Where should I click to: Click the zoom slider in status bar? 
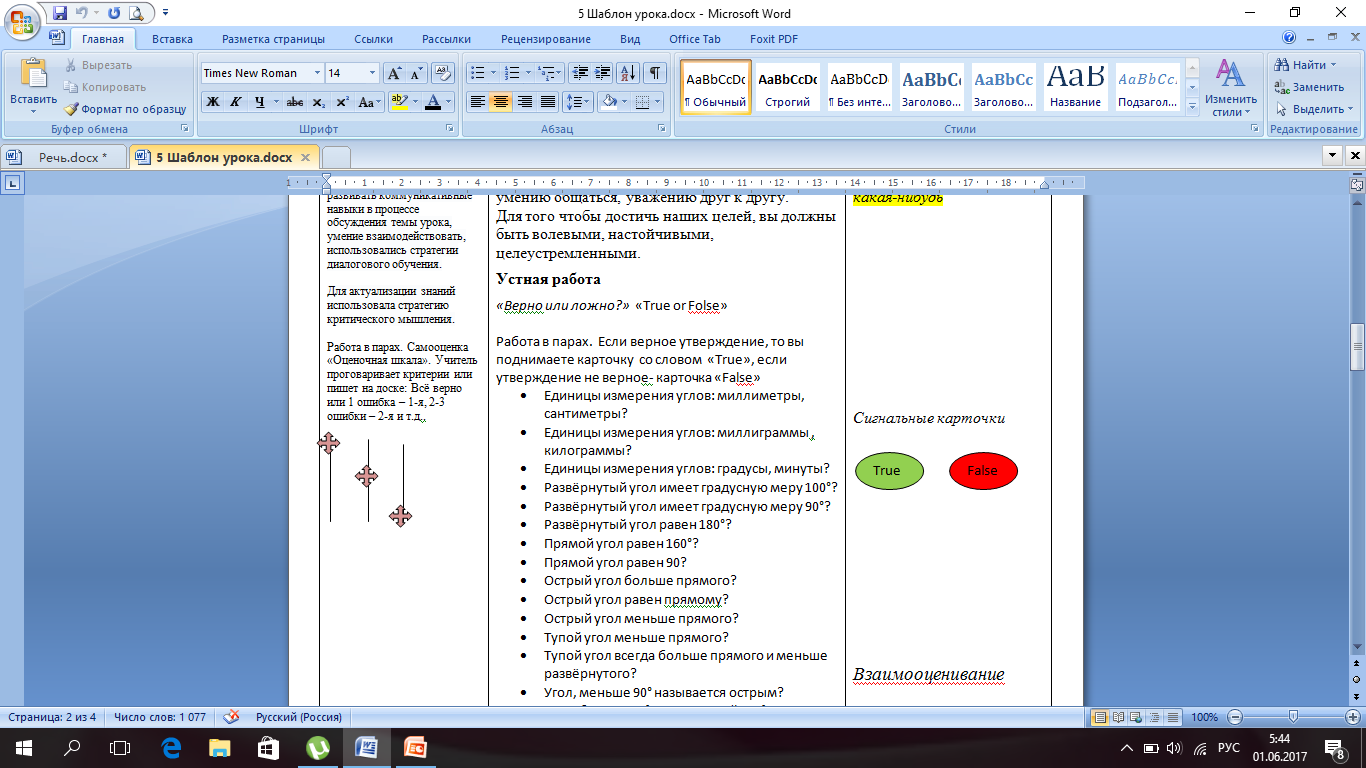click(x=1293, y=717)
